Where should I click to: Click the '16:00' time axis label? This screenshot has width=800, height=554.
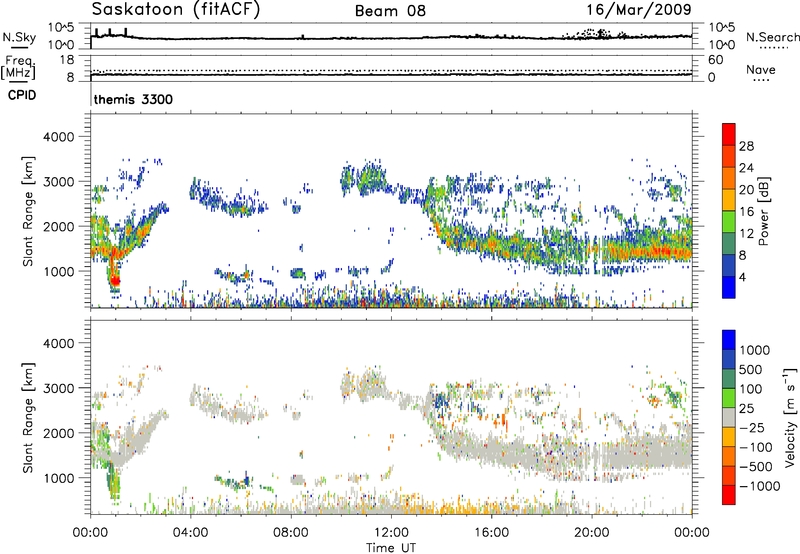(491, 533)
